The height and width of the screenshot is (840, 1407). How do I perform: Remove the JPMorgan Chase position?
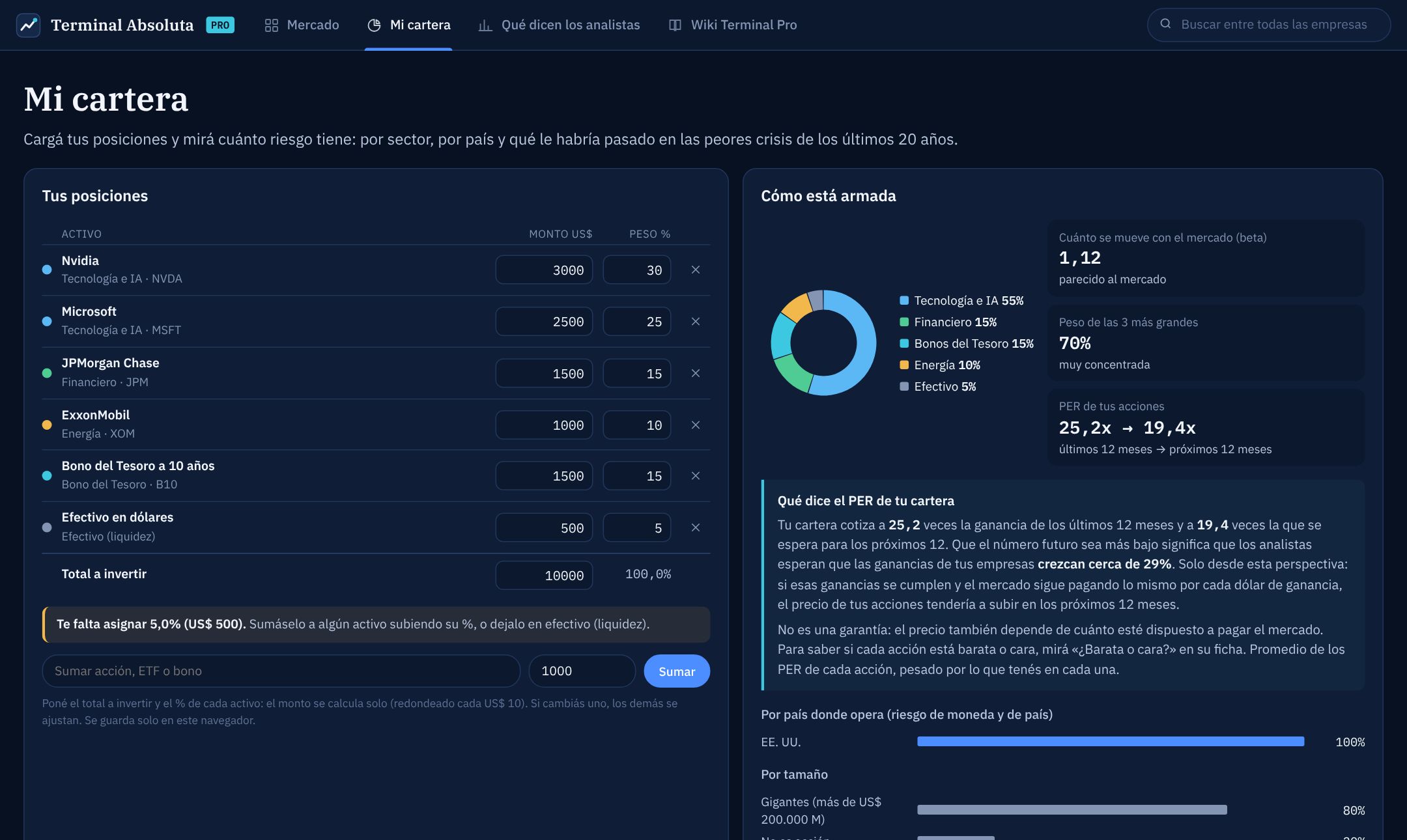point(696,373)
